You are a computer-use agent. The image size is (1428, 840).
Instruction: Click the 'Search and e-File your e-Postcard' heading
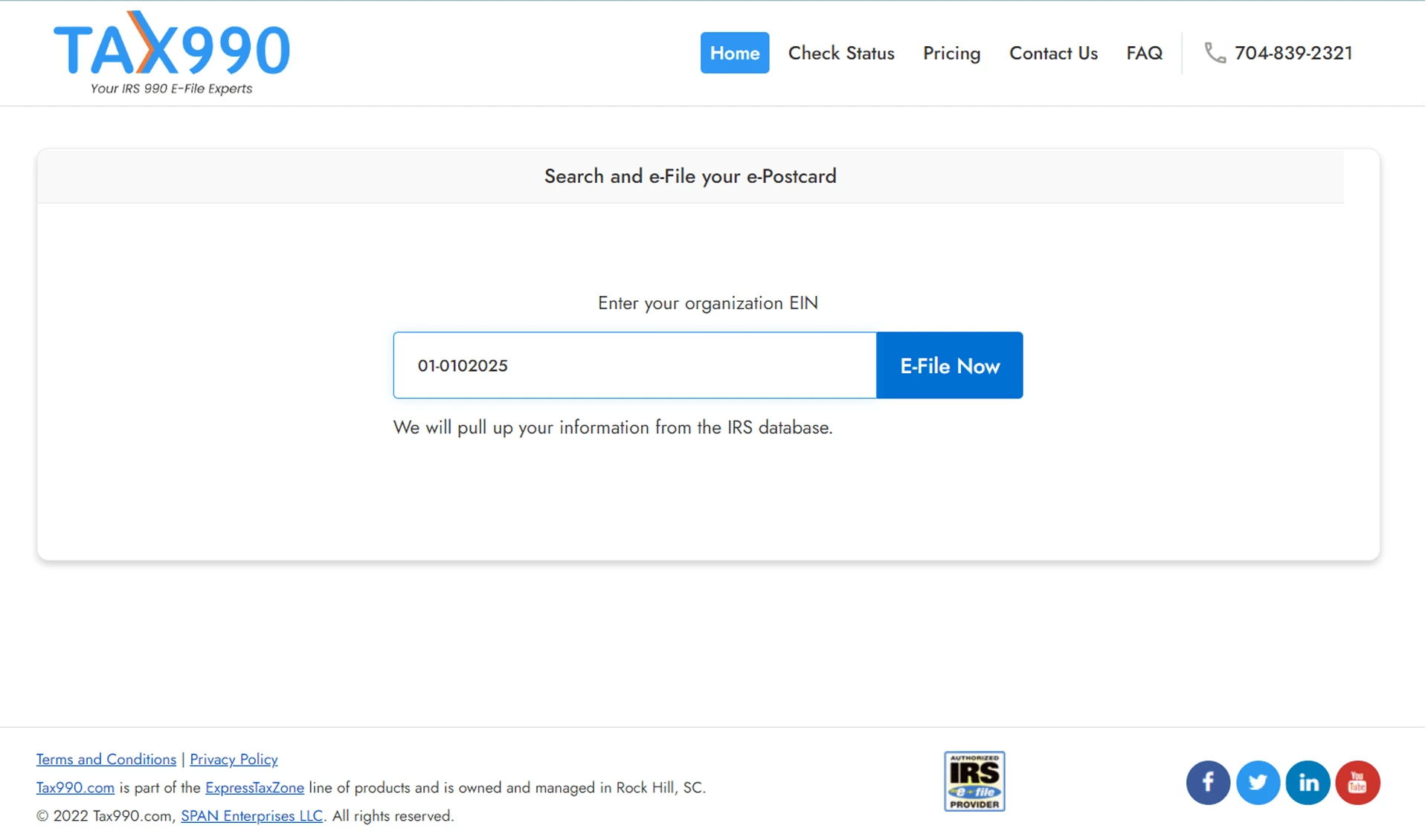click(x=690, y=176)
